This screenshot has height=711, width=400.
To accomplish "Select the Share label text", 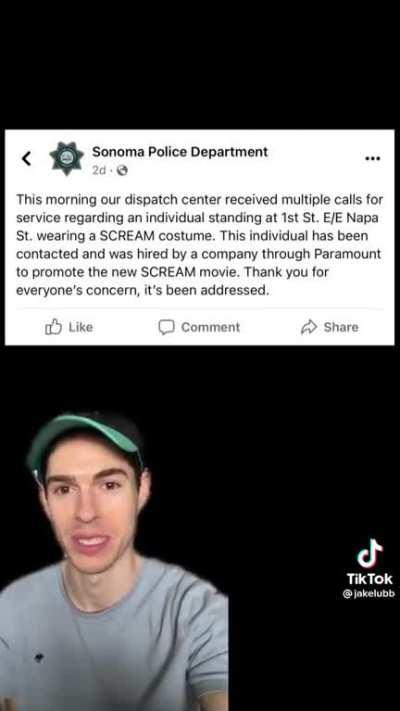I will coord(341,327).
